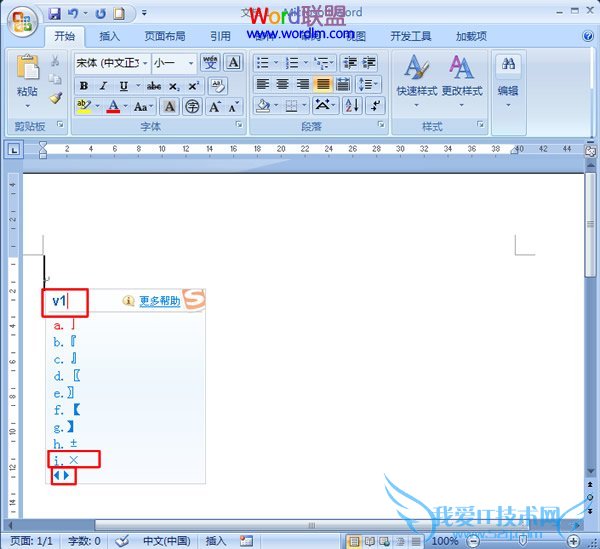Screen dimensions: 600x549
Task: Show paragraph marks icon
Action: pos(375,105)
